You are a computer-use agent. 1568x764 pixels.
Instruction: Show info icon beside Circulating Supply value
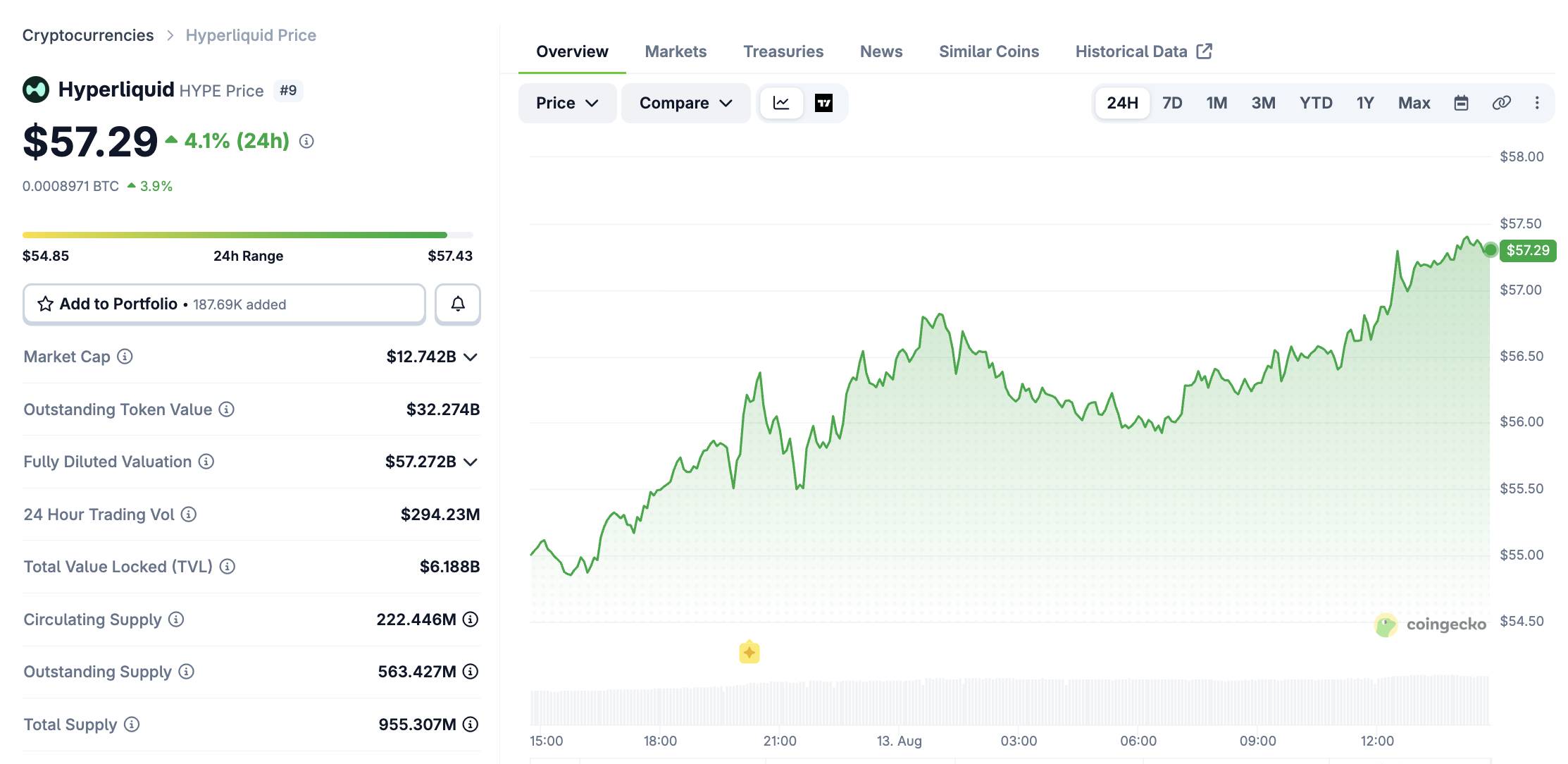point(471,620)
